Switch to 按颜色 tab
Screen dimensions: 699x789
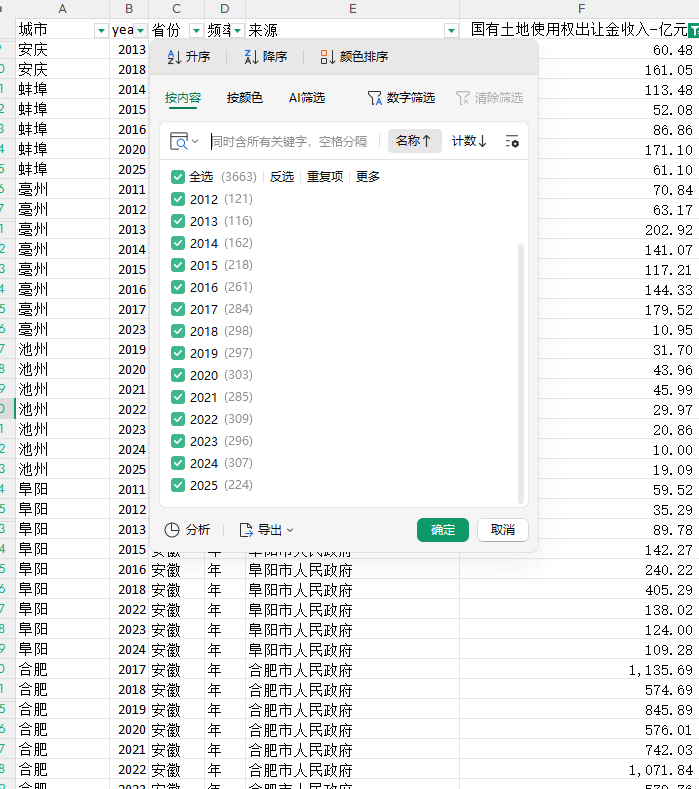pyautogui.click(x=245, y=98)
